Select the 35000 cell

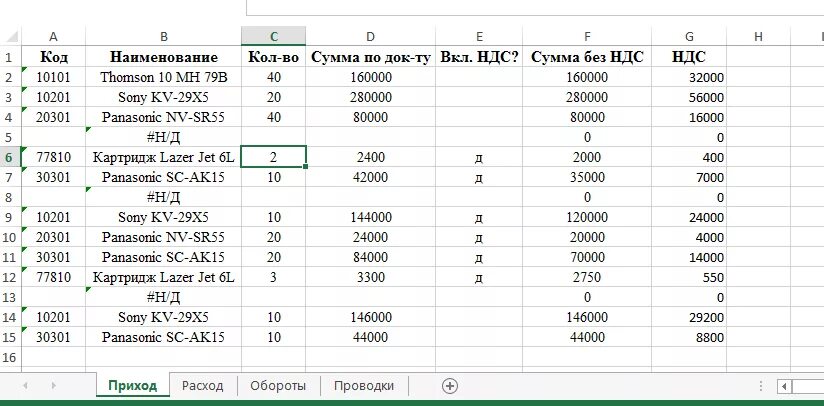click(x=587, y=178)
